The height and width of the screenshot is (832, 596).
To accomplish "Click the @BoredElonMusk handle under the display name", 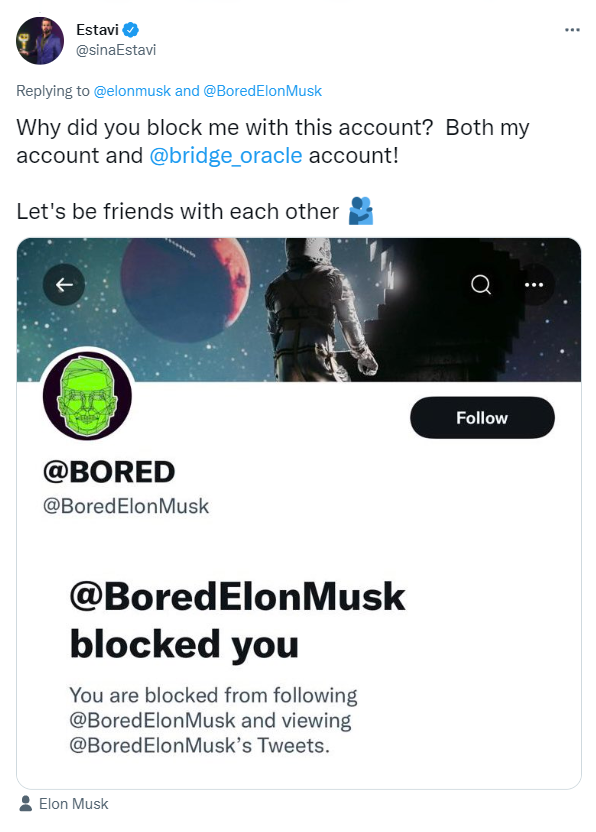I will click(x=126, y=506).
